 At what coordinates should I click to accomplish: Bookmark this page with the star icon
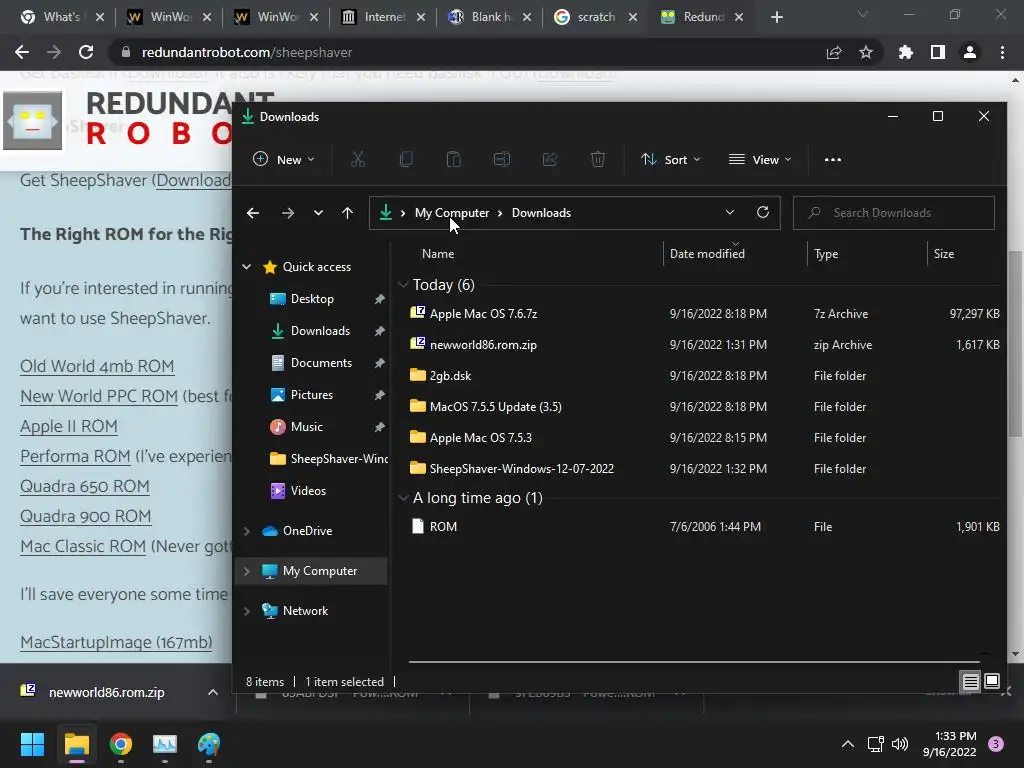click(866, 52)
